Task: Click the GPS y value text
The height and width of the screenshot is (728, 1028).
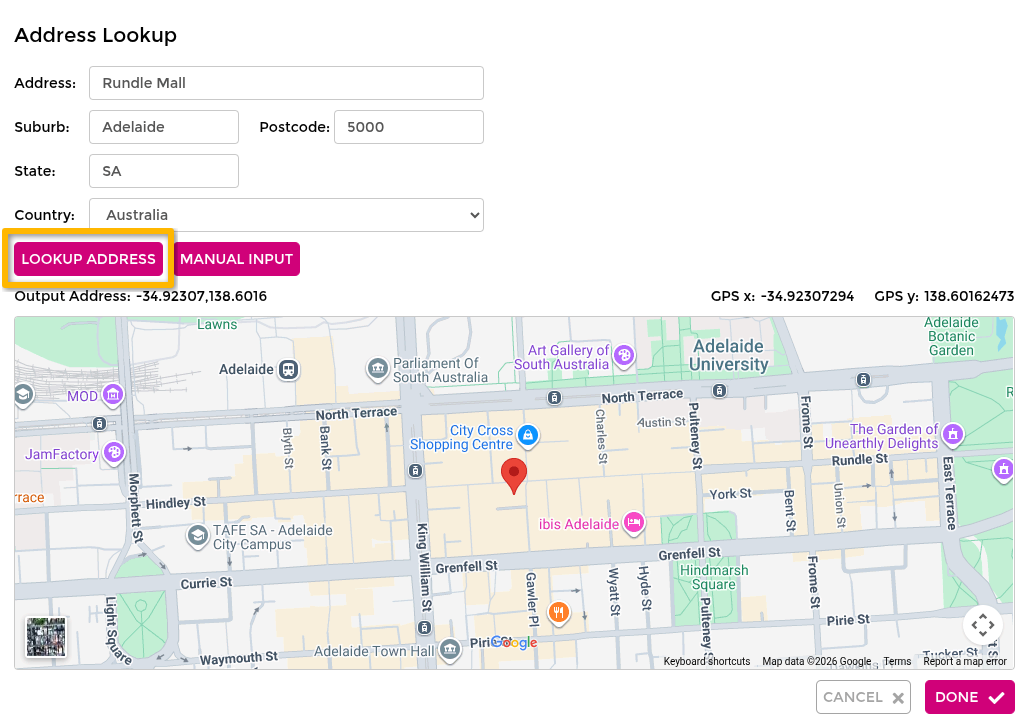Action: 969,296
